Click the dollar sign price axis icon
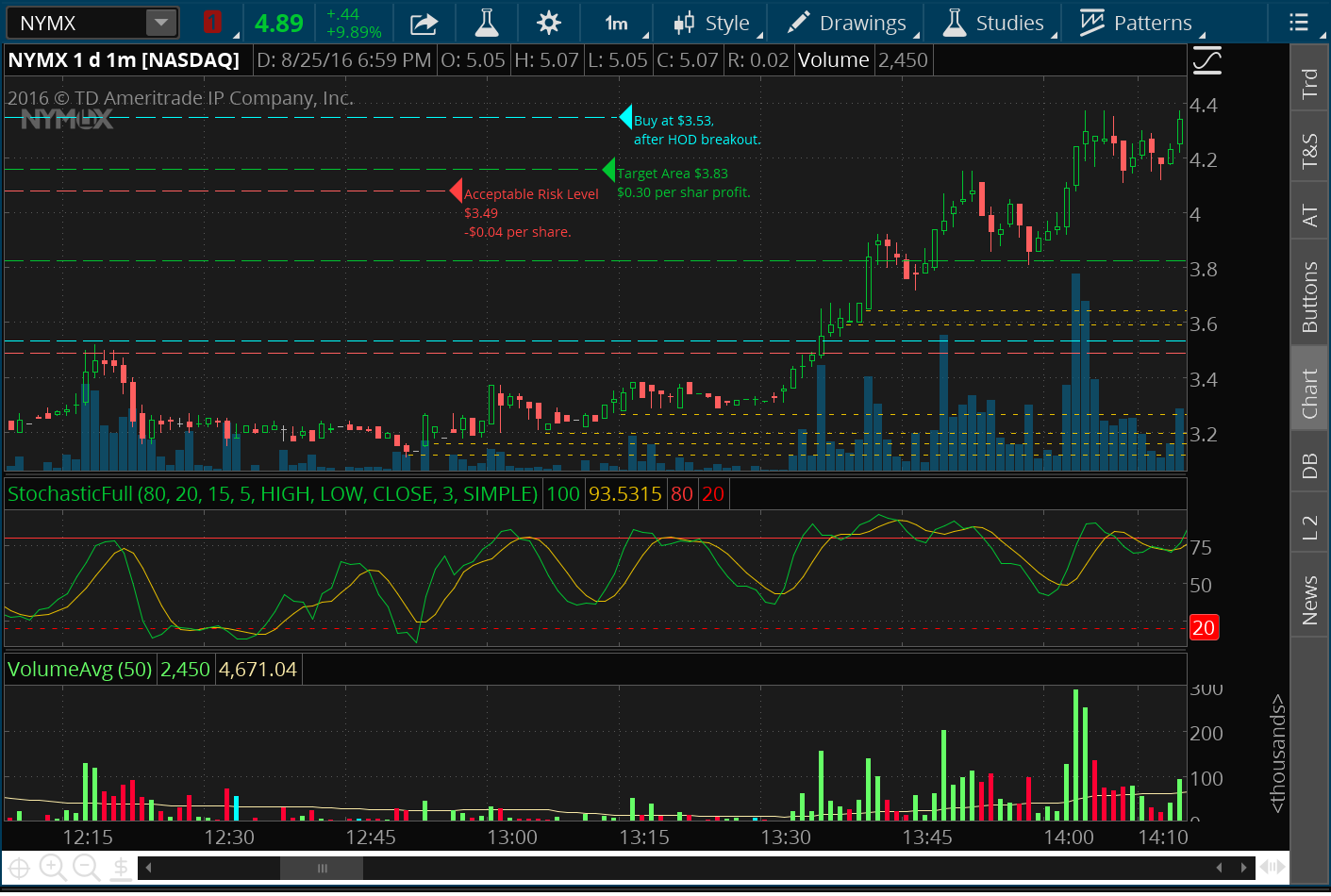1331x896 pixels. (x=121, y=868)
